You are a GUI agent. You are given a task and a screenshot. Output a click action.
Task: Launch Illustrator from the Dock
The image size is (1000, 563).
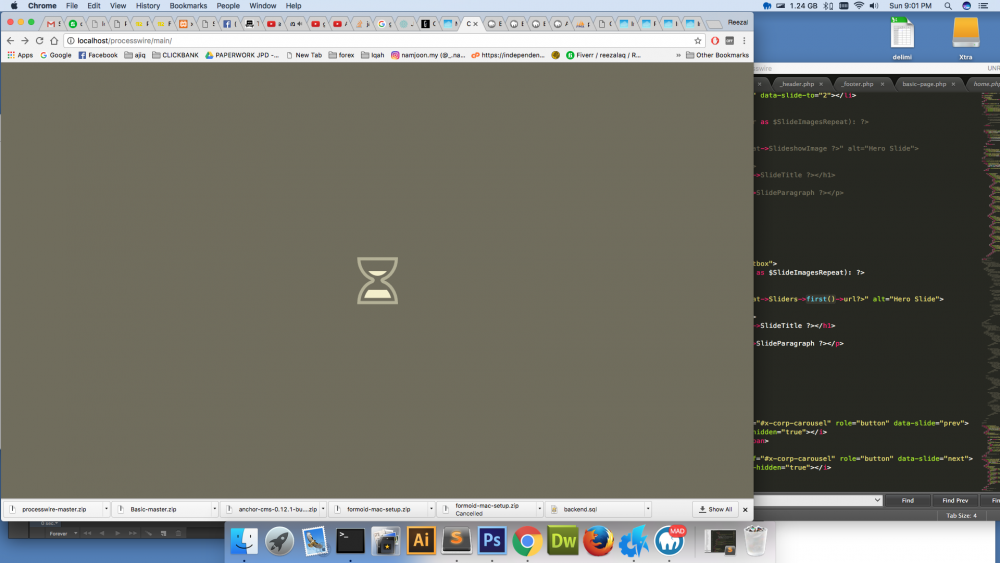pos(422,540)
